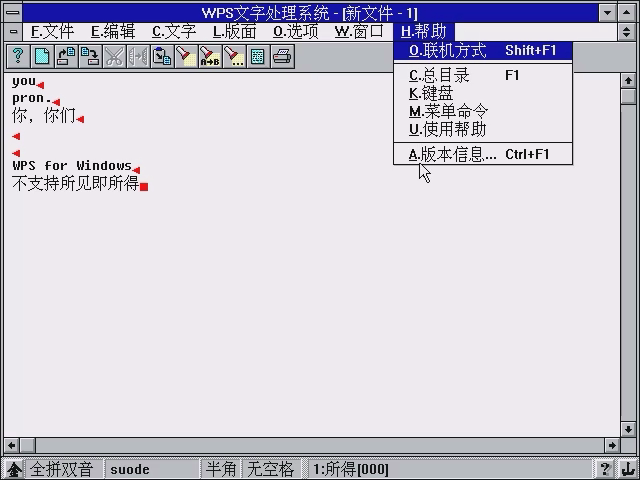
Task: Choose U.使用帮助 help entry
Action: [483, 129]
